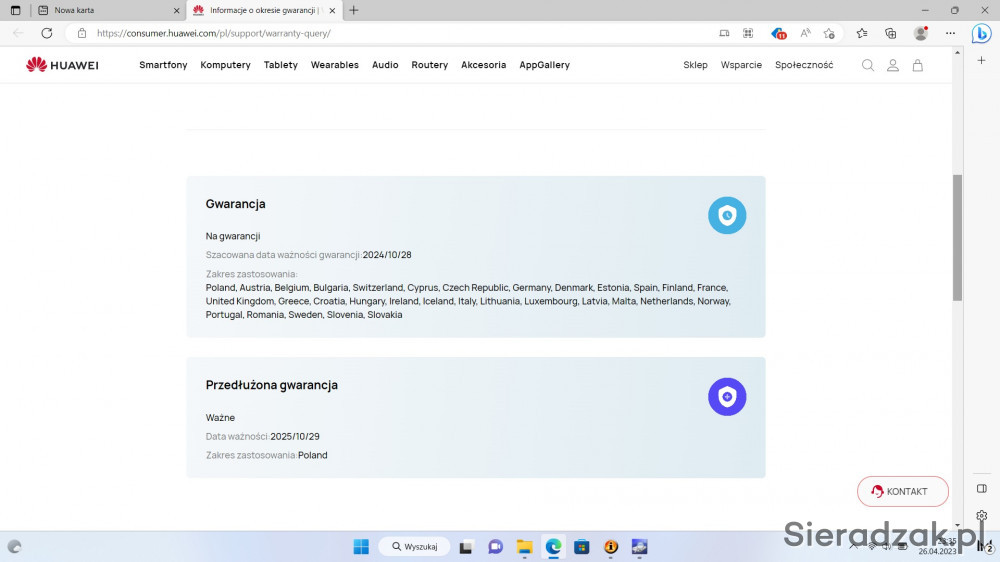Click the purple extended warranty shield icon
1000x562 pixels.
pyautogui.click(x=727, y=397)
